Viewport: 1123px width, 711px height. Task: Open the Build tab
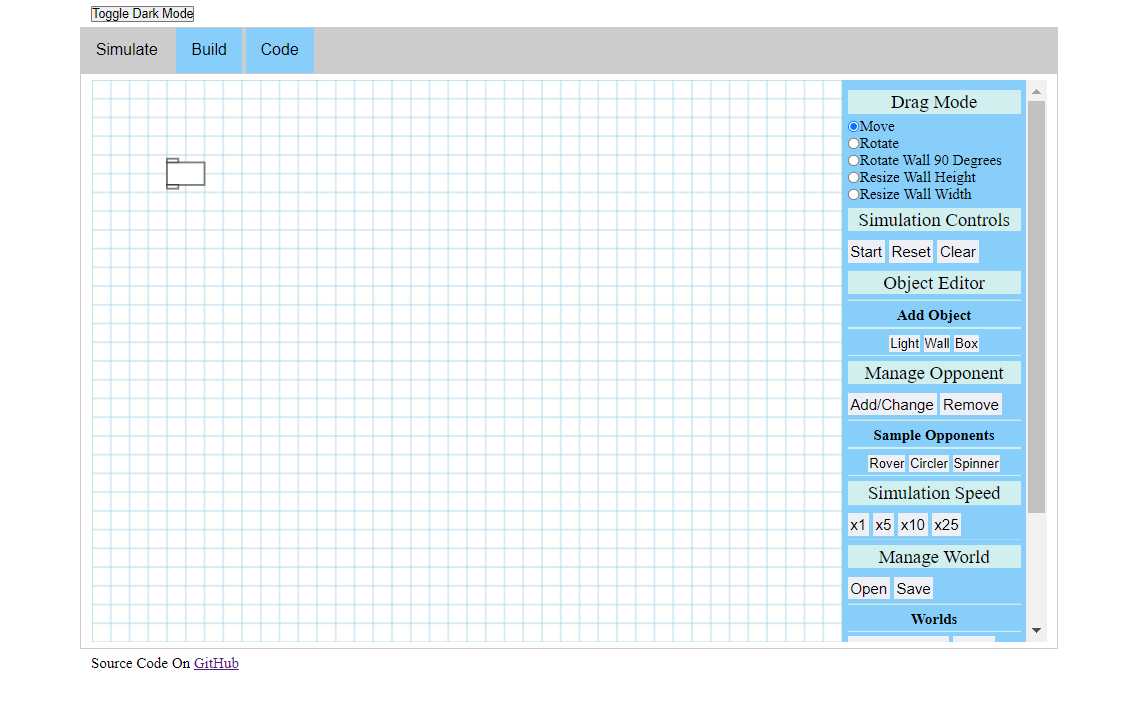click(x=209, y=49)
